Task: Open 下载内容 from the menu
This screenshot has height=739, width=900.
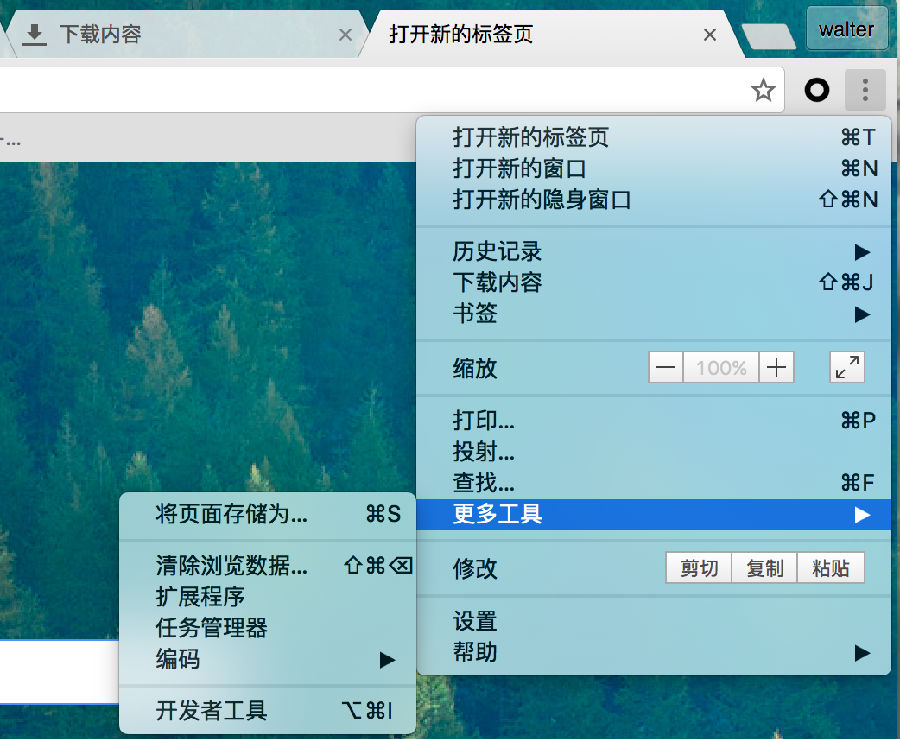Action: tap(654, 283)
